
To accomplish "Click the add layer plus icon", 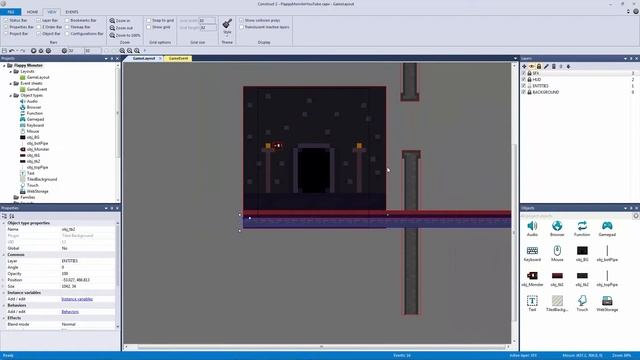I will coord(524,66).
